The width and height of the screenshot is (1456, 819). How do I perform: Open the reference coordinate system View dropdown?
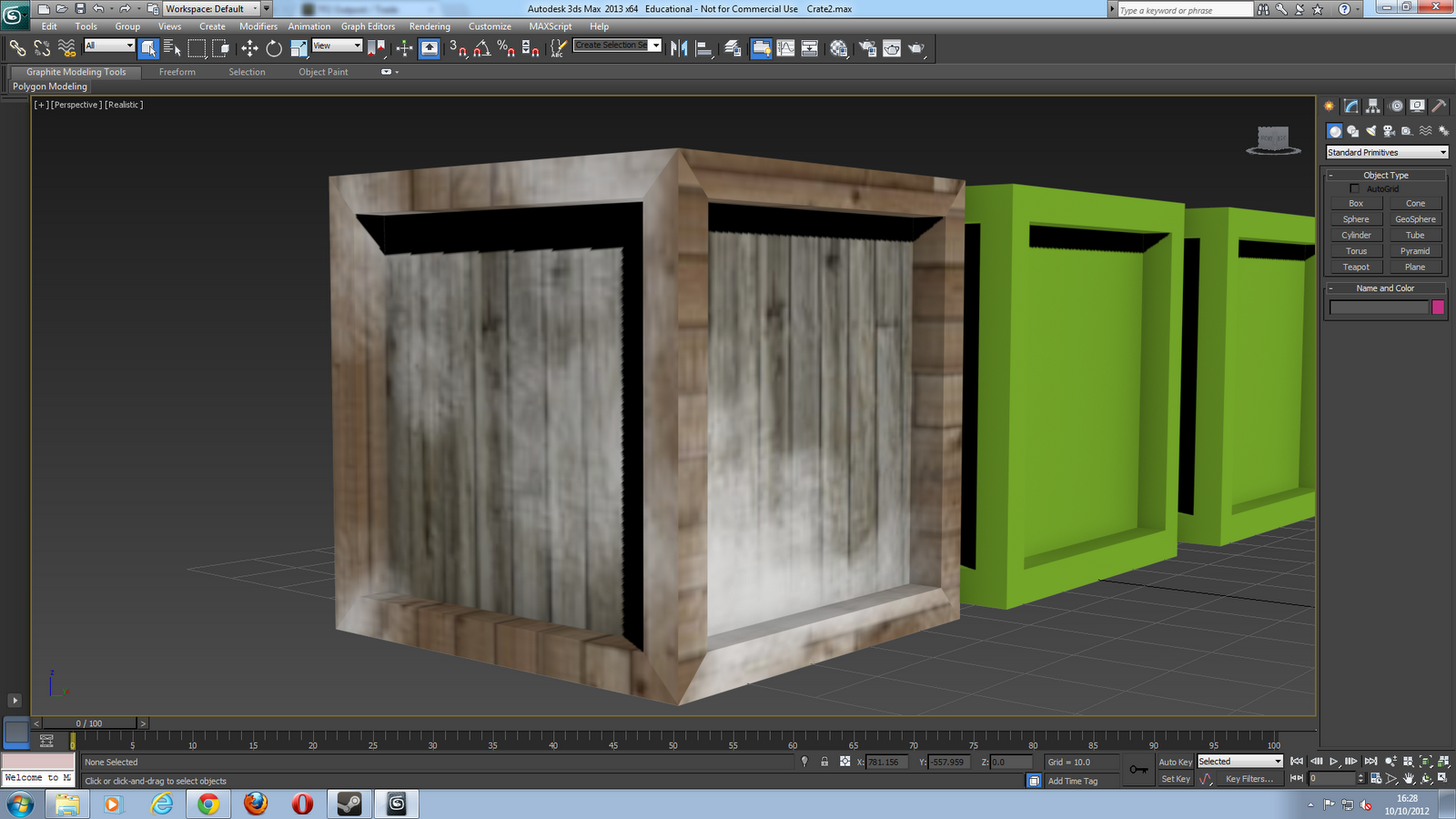tap(338, 45)
